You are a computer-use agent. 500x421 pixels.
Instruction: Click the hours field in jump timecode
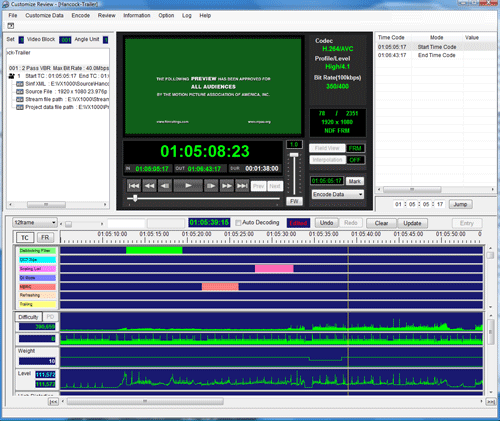click(x=398, y=204)
